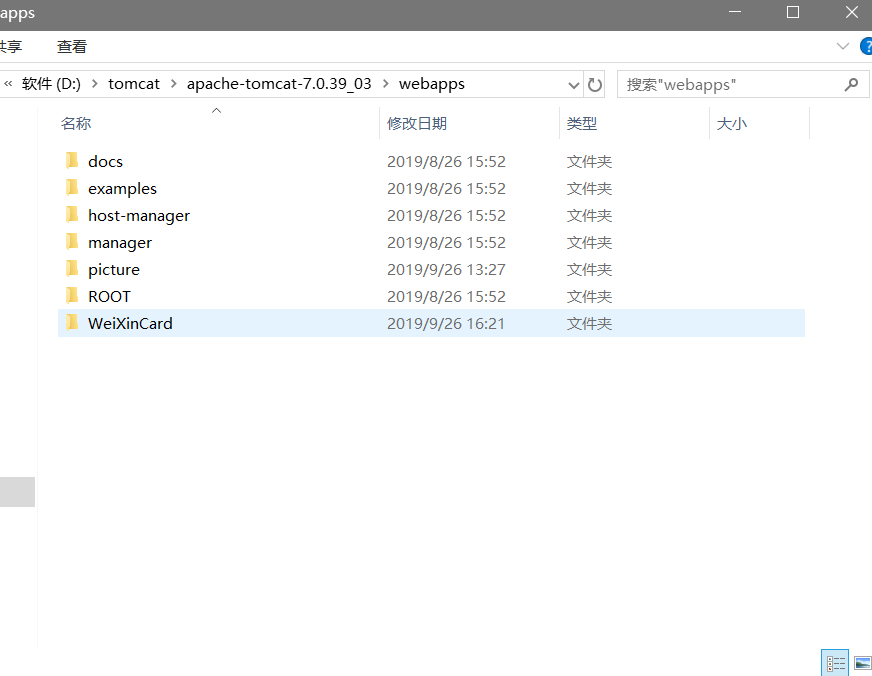Sort by the 大小 column header

(732, 123)
